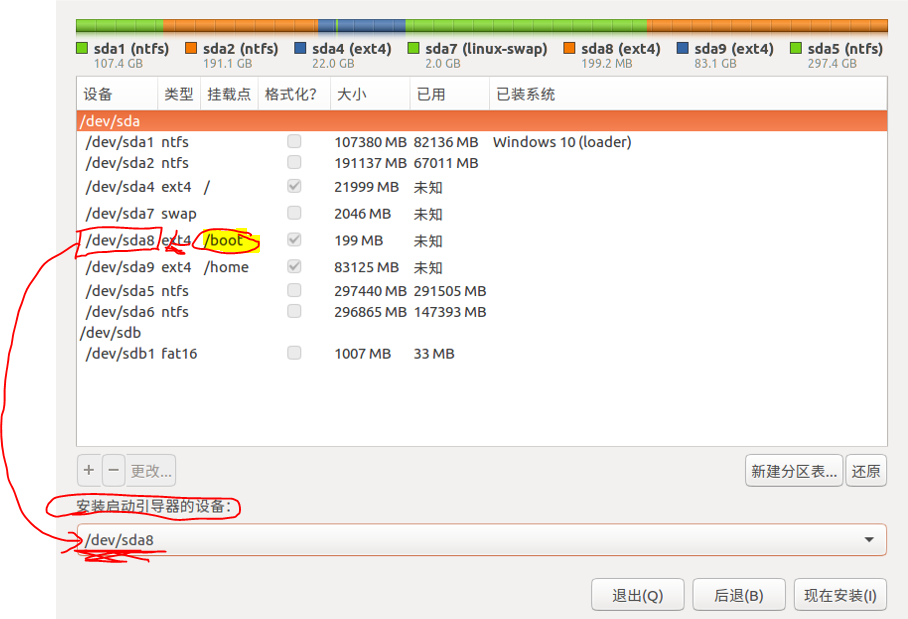The image size is (908, 619).
Task: Toggle format checkbox for /dev/sda8 boot
Action: pos(294,240)
